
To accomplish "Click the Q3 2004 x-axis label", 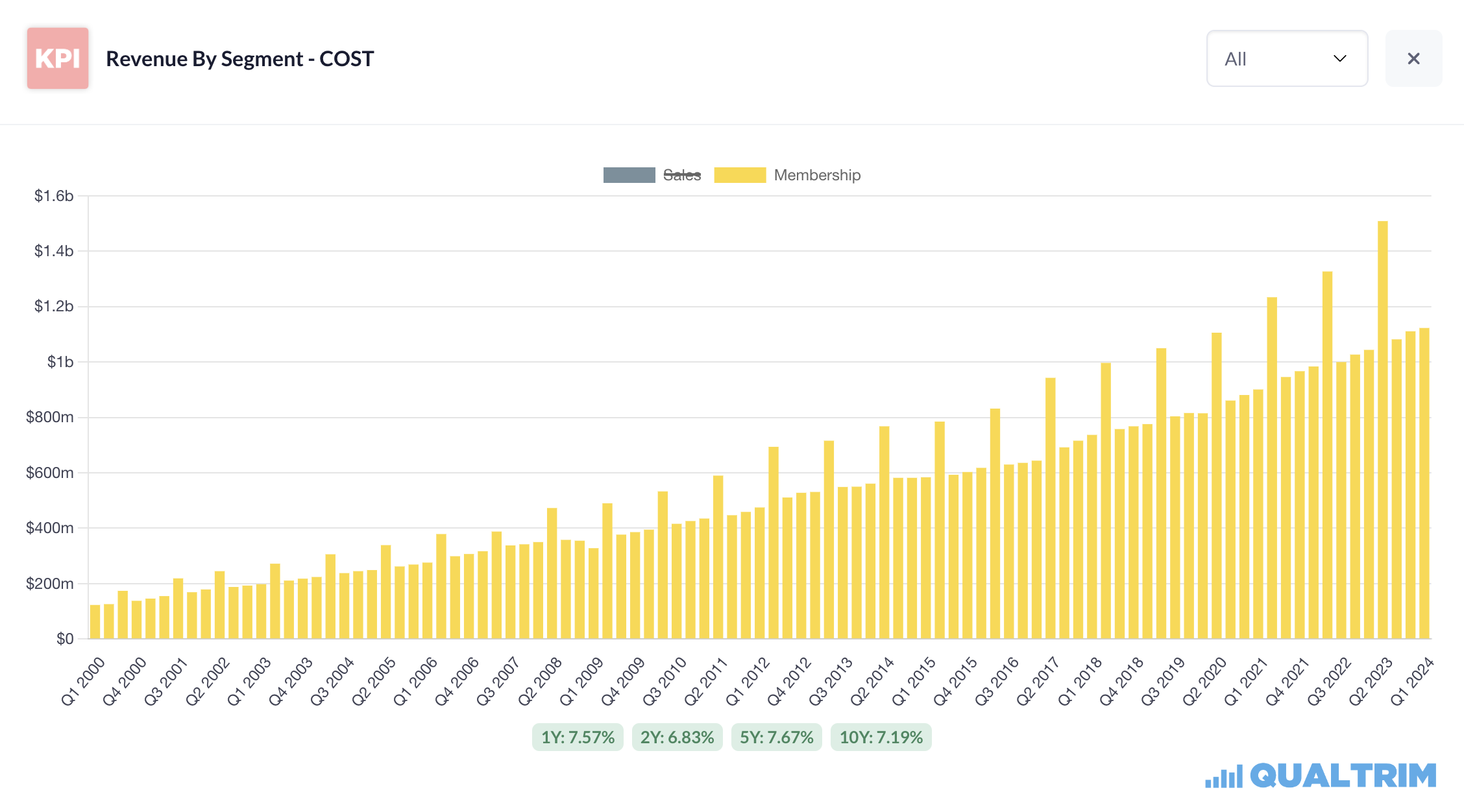I will tap(332, 681).
